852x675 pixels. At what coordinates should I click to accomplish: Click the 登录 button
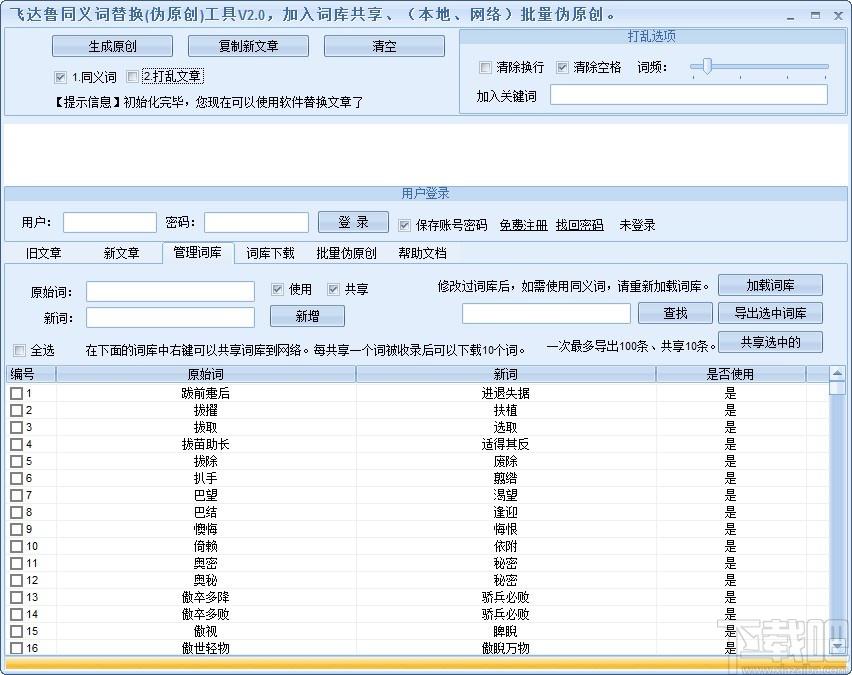353,222
